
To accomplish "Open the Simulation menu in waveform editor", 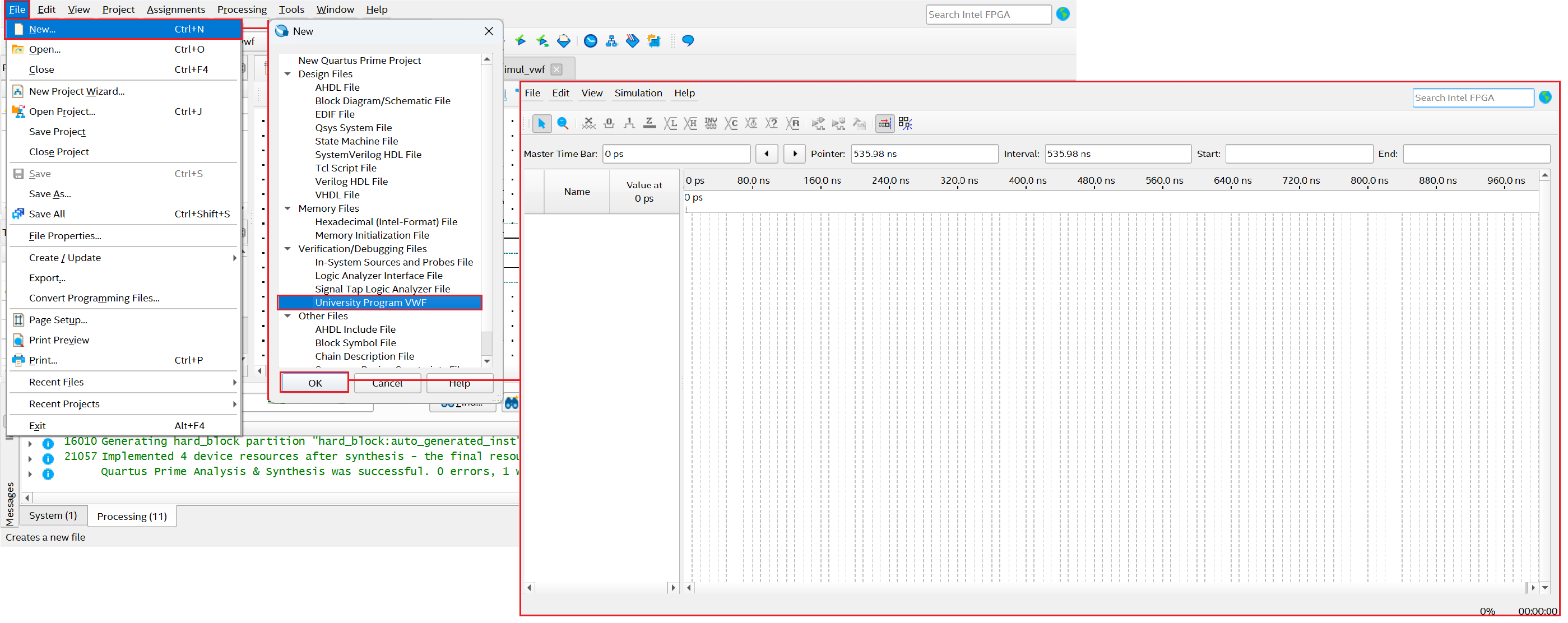I will [638, 93].
